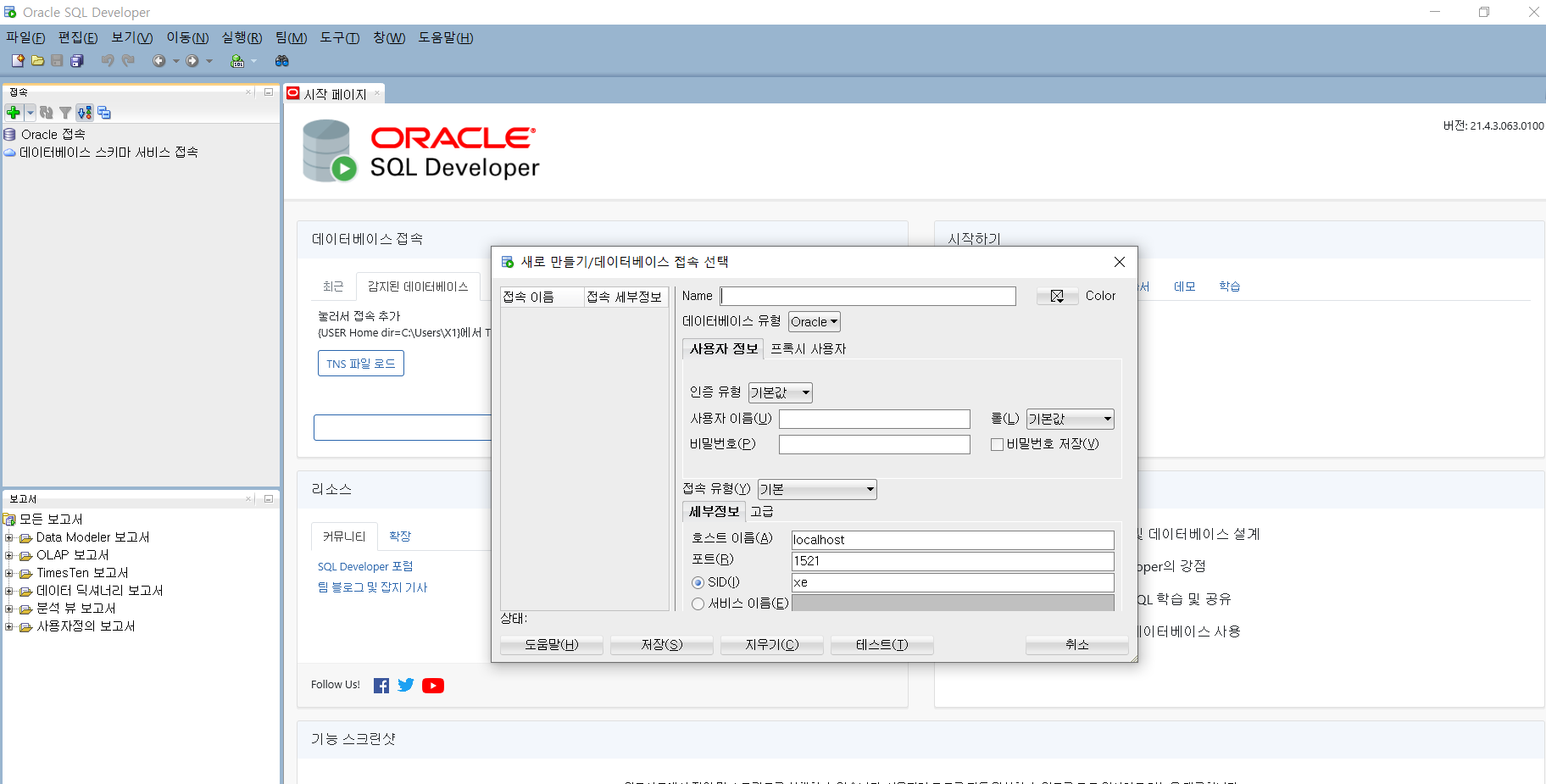
Task: Open the Facebook icon next to Follow Us
Action: coord(381,686)
